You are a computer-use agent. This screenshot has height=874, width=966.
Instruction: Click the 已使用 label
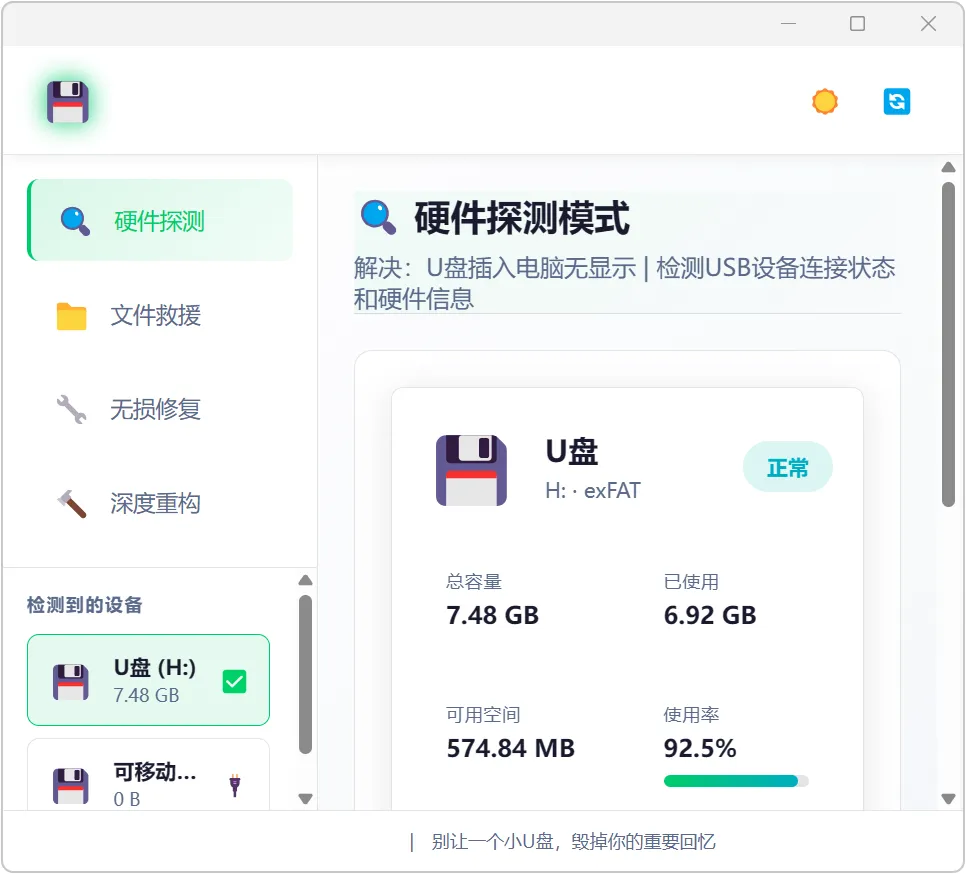(x=691, y=581)
